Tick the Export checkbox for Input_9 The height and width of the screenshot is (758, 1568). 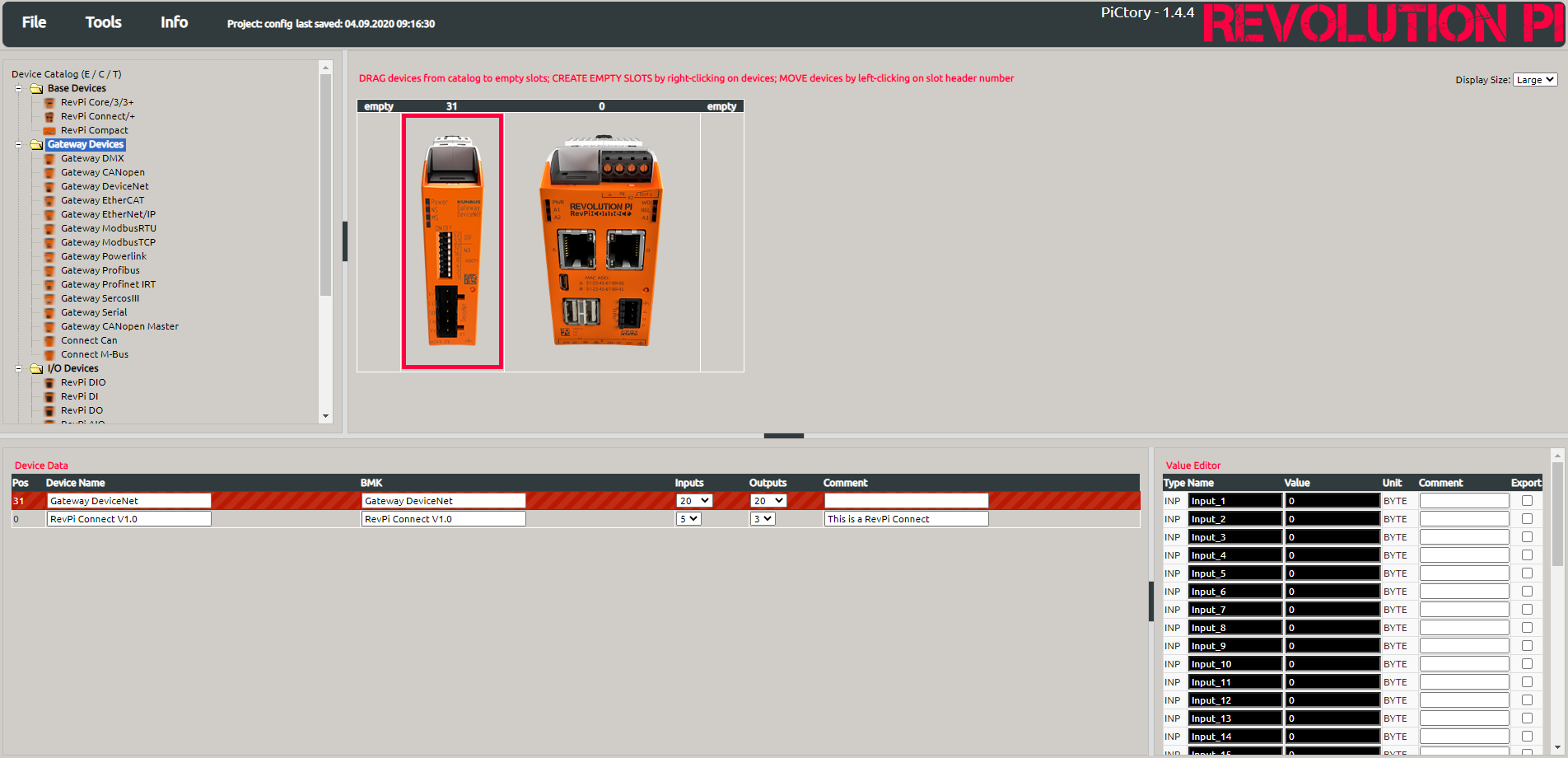1527,646
